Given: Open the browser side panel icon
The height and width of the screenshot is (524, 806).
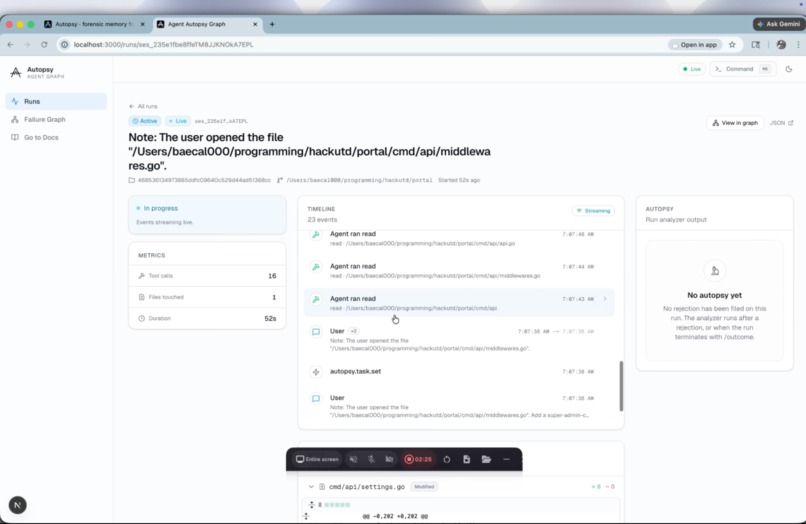Looking at the screenshot, I should click(755, 45).
